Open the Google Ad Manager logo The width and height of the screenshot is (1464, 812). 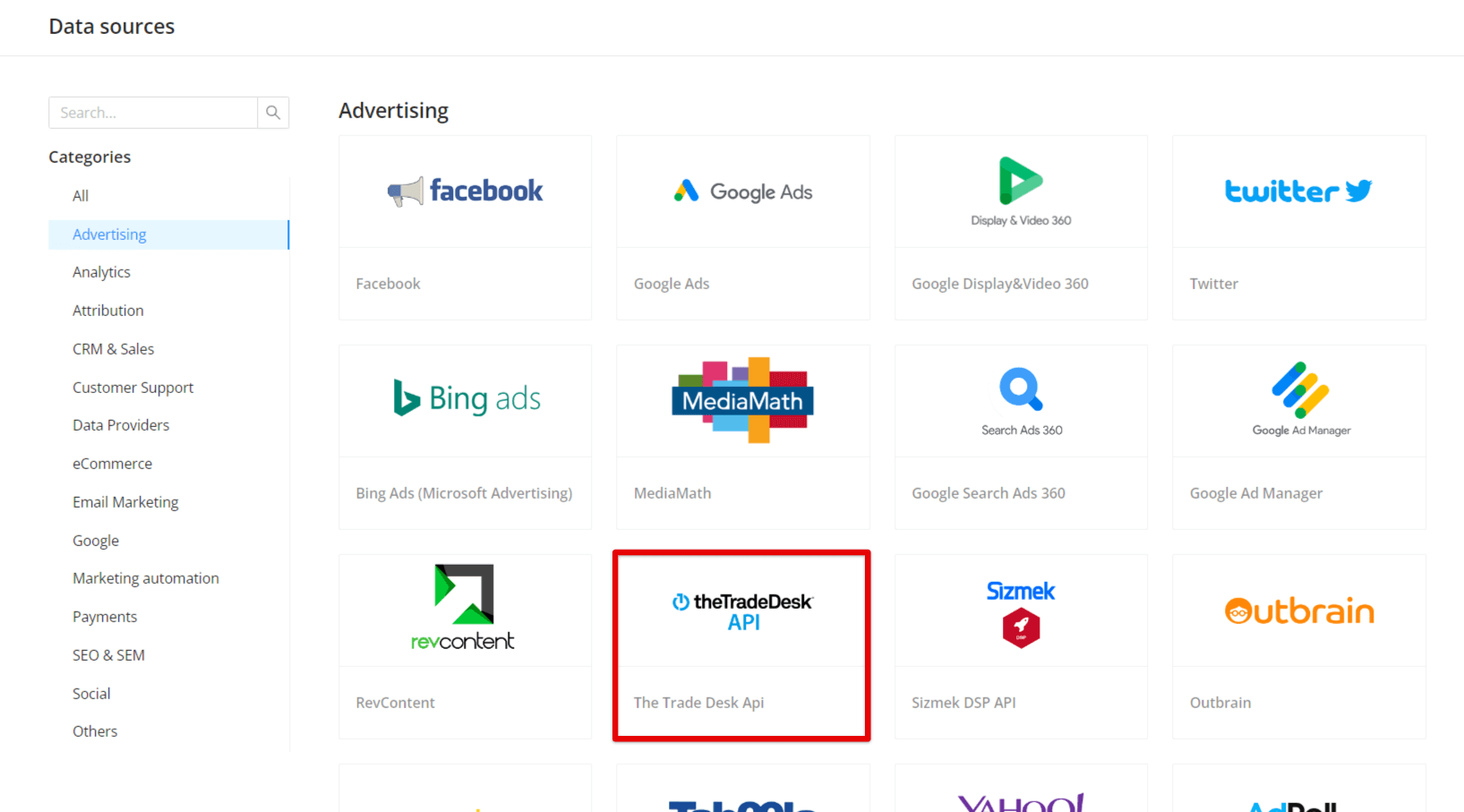point(1301,399)
